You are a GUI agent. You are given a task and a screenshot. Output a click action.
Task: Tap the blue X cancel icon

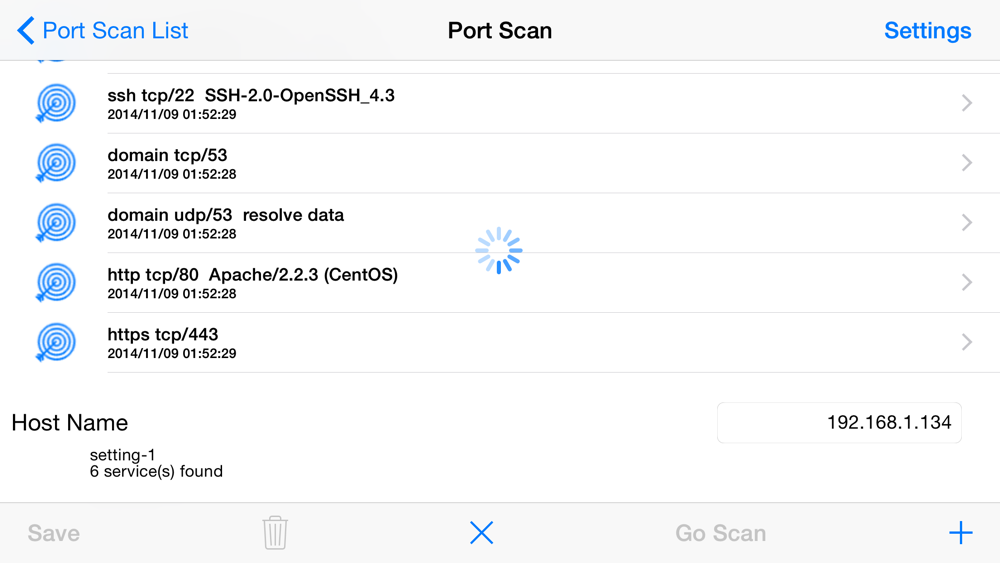481,533
